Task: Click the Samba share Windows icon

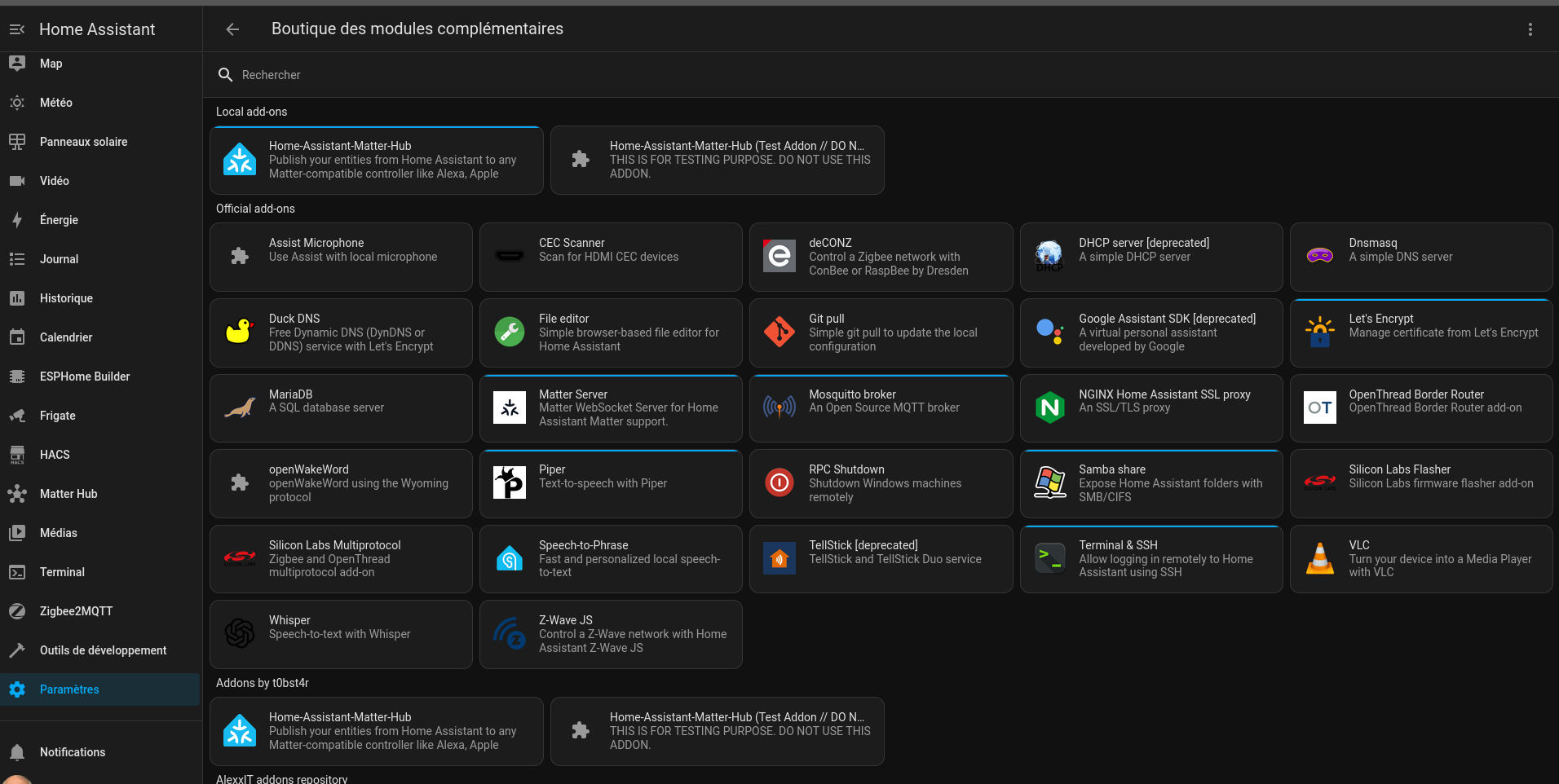Action: pos(1049,482)
